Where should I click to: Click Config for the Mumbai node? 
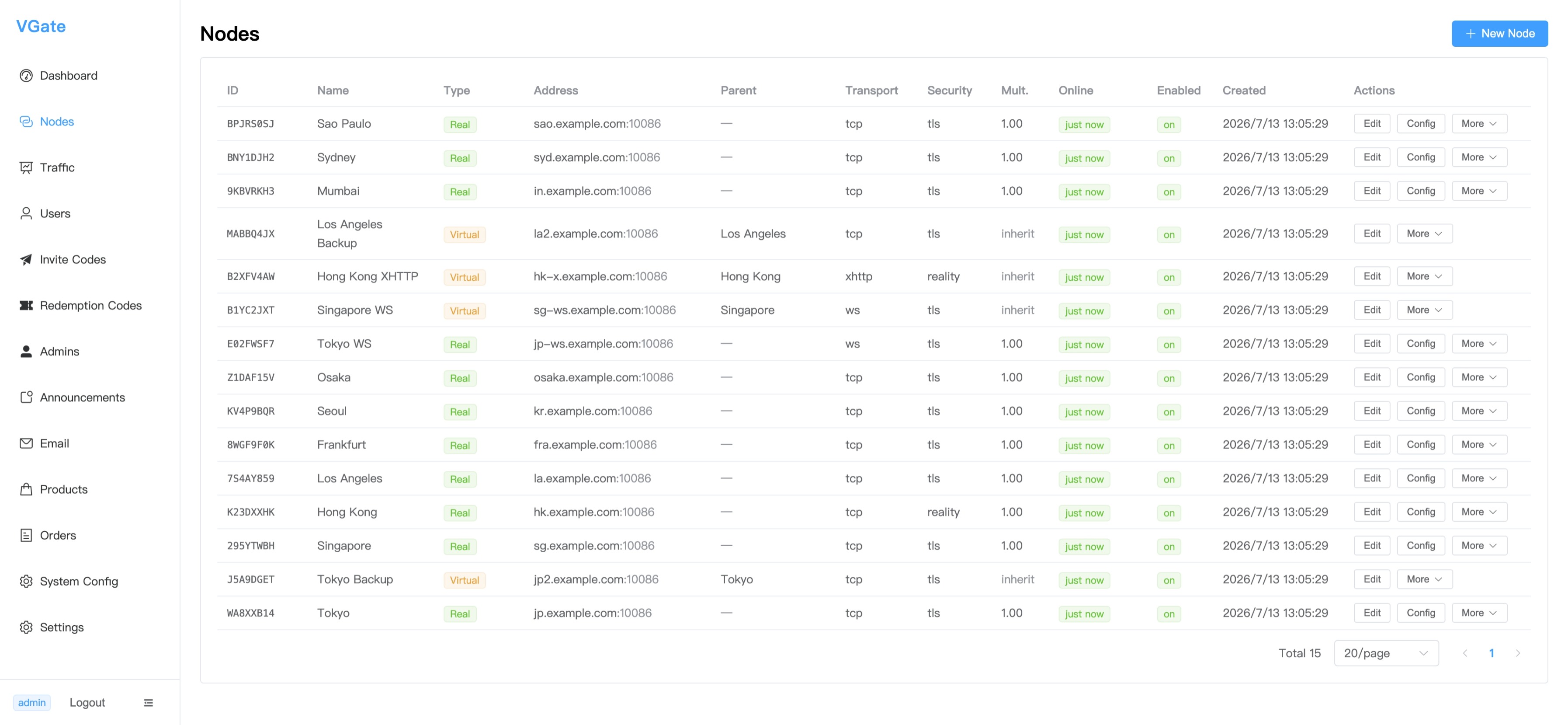(x=1421, y=191)
